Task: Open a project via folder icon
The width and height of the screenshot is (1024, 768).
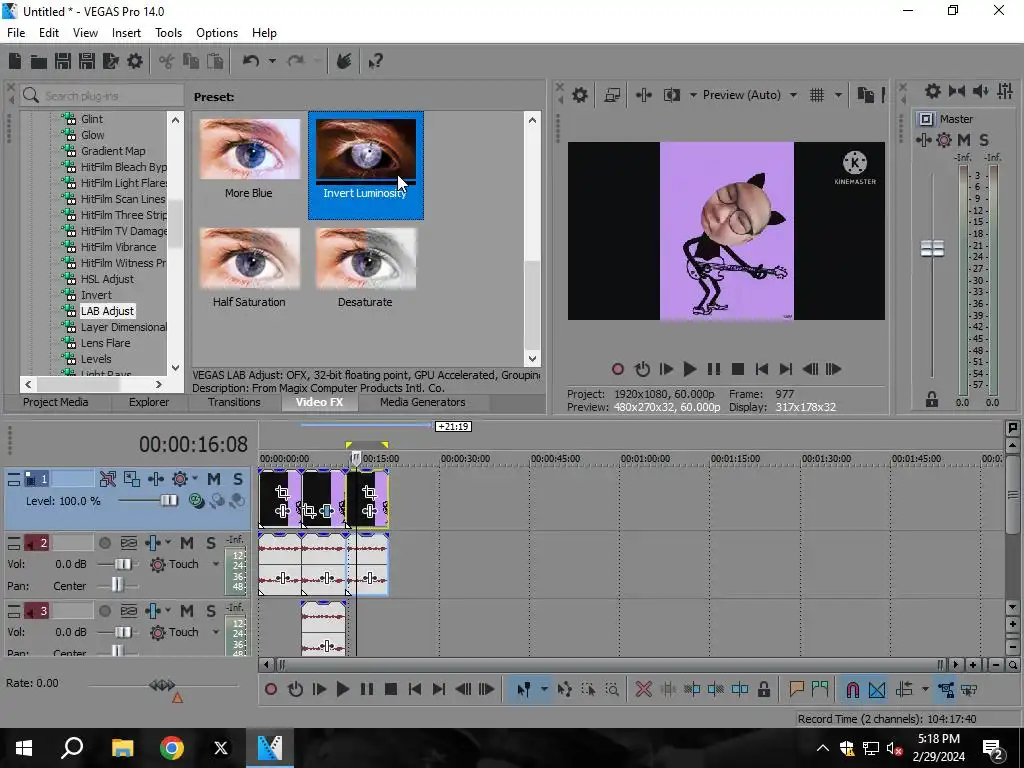Action: (x=39, y=61)
